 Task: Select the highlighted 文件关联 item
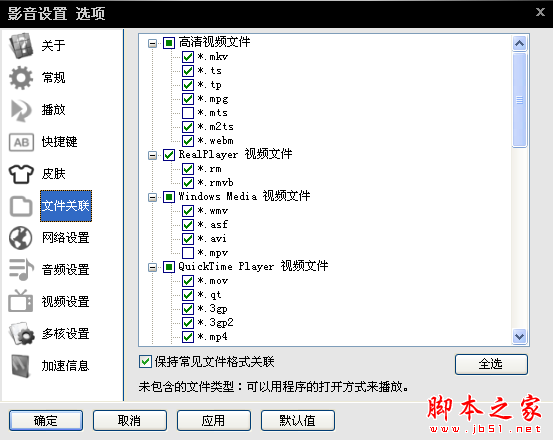click(66, 206)
